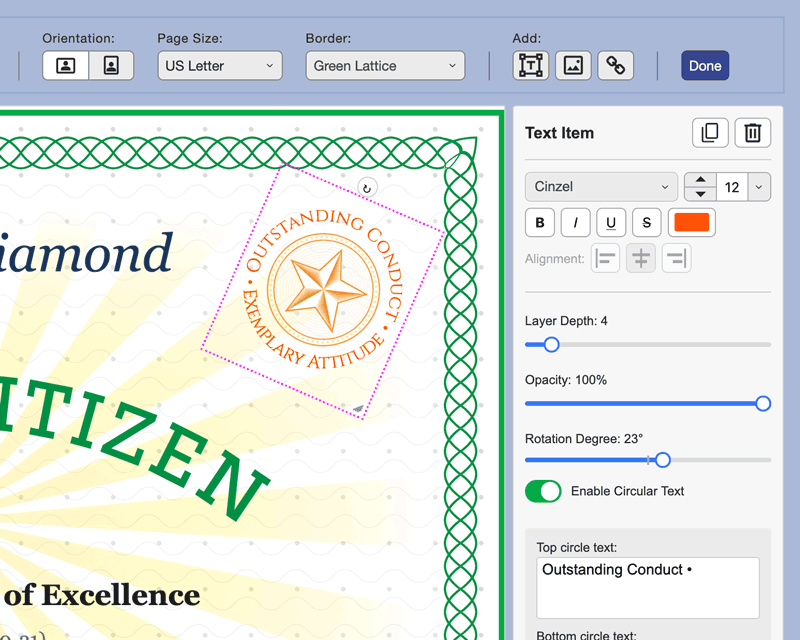The image size is (800, 640).
Task: Click the resize handle on the seal selection
Action: coord(358,408)
